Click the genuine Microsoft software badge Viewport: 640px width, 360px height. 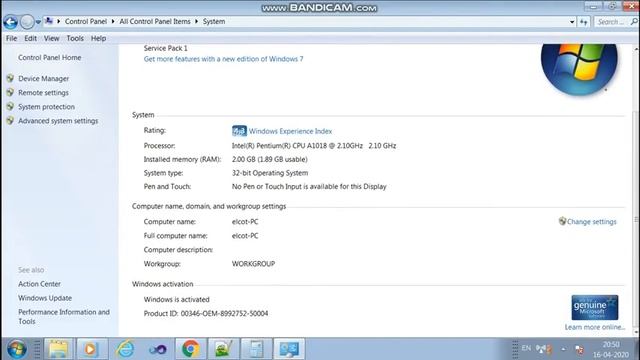[x=595, y=307]
